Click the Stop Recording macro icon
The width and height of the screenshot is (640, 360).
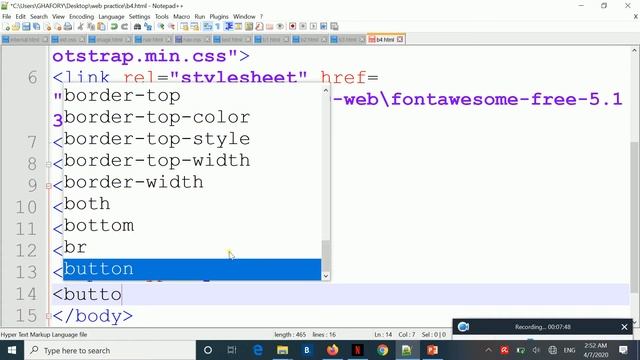click(x=303, y=27)
